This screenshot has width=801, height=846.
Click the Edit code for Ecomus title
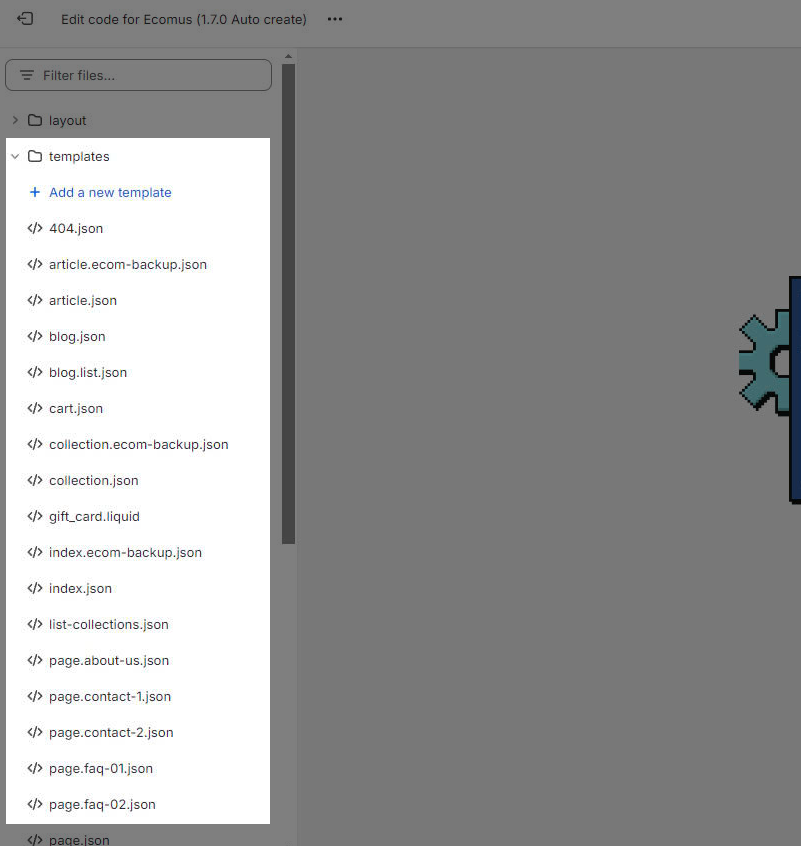tap(183, 19)
